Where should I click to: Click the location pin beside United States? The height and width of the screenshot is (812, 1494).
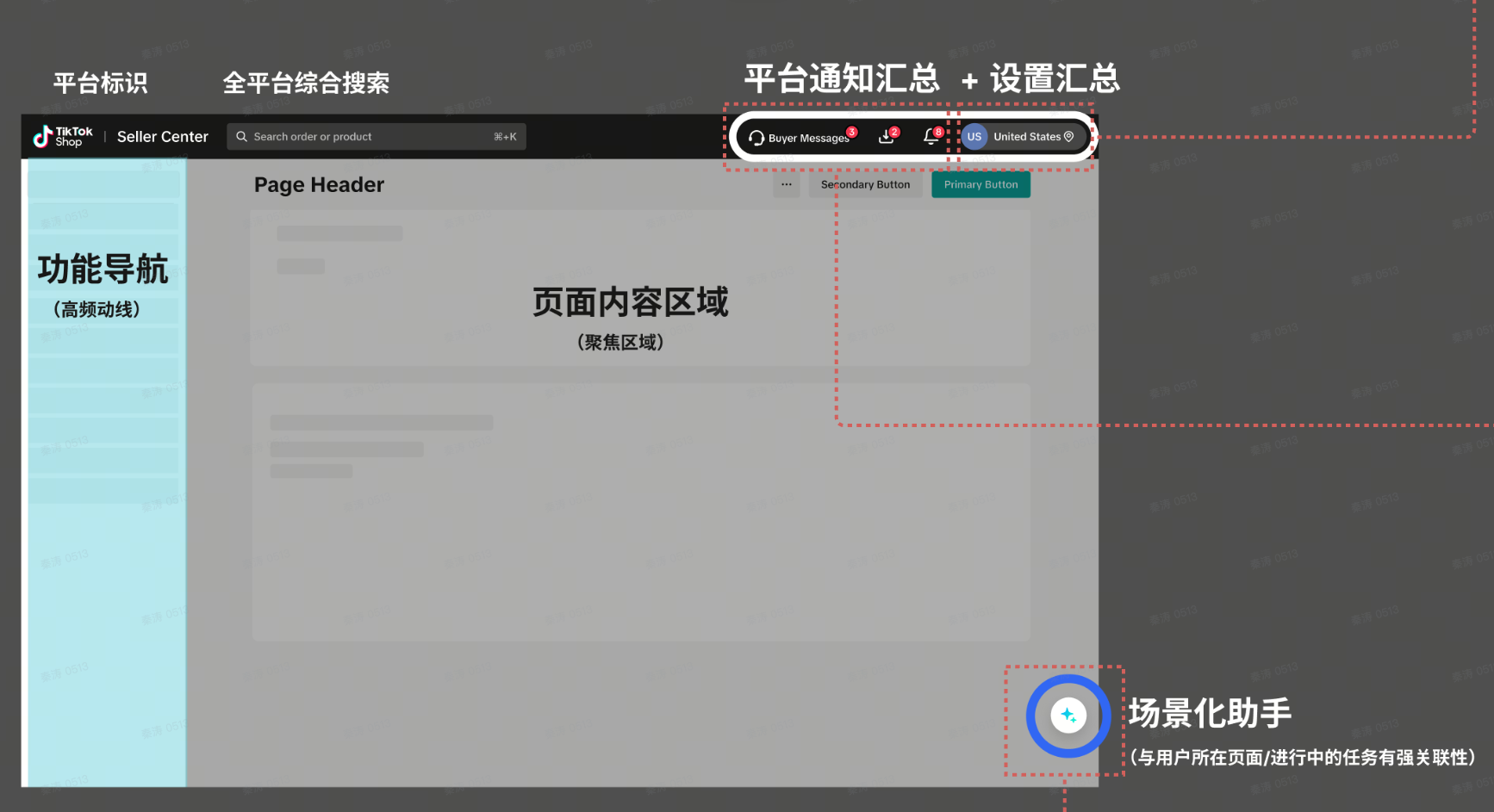[1069, 137]
